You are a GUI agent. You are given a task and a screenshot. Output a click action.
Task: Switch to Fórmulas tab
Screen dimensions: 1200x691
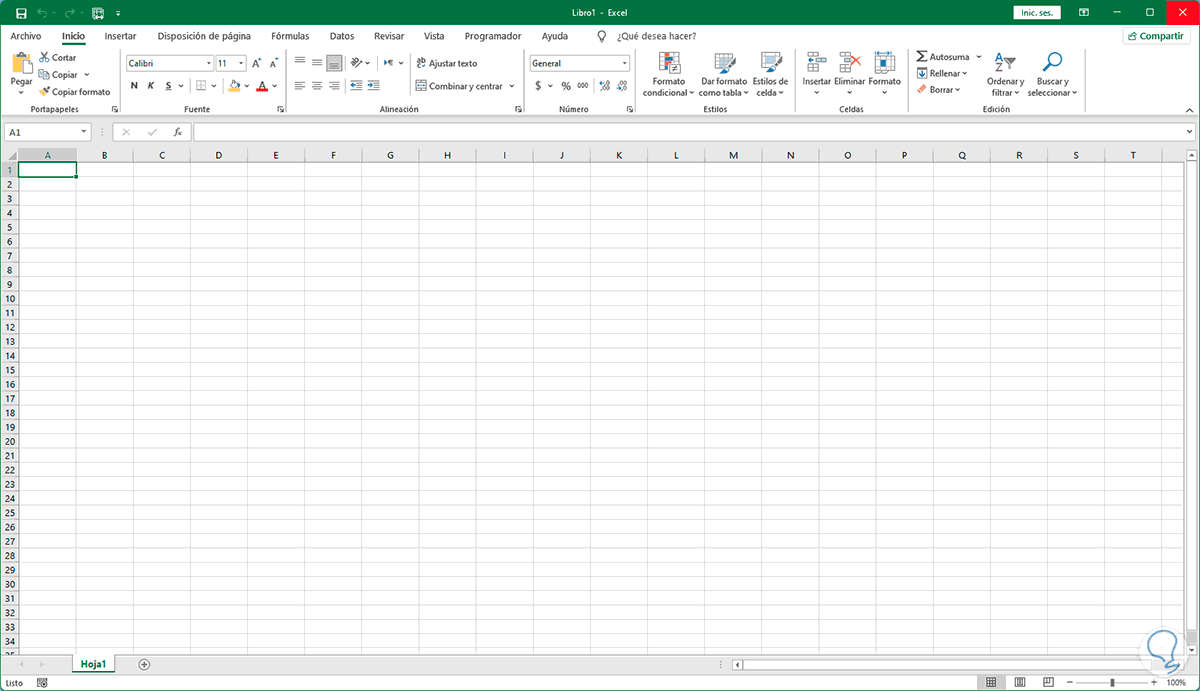[x=290, y=36]
